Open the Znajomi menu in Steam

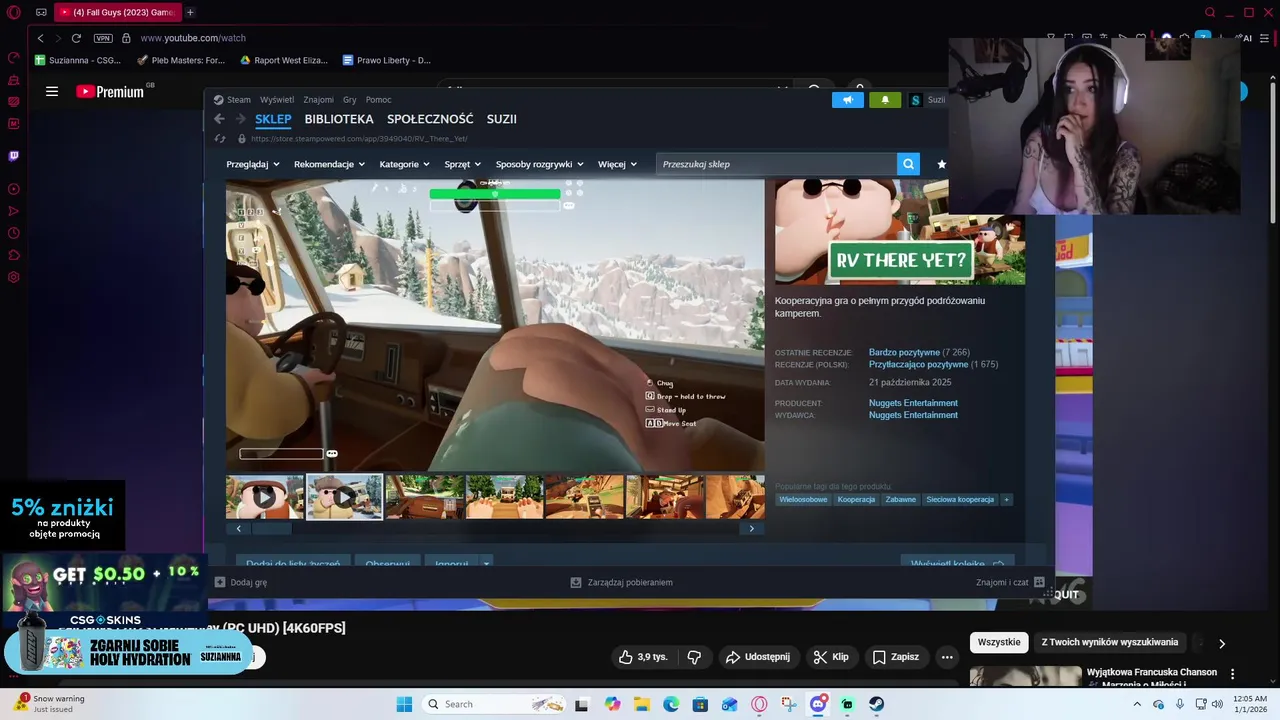[x=318, y=100]
